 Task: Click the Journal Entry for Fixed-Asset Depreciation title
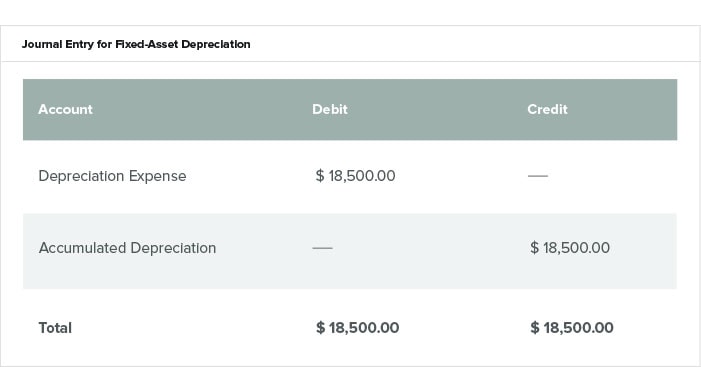click(136, 44)
